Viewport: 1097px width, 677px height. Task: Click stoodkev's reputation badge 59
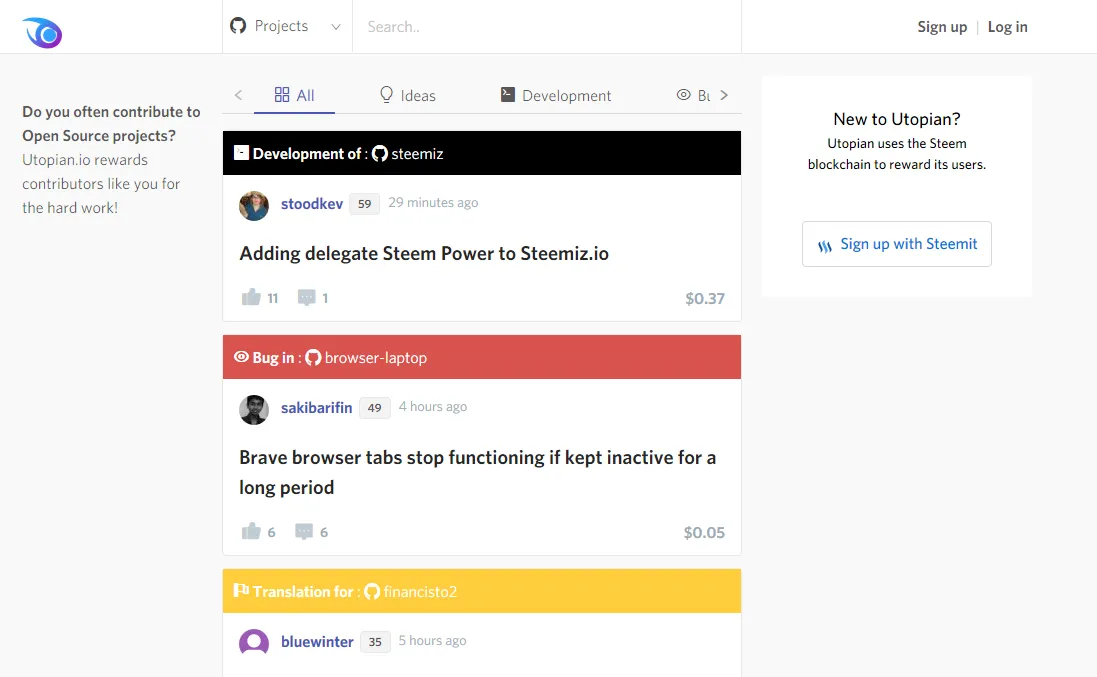[x=365, y=204]
